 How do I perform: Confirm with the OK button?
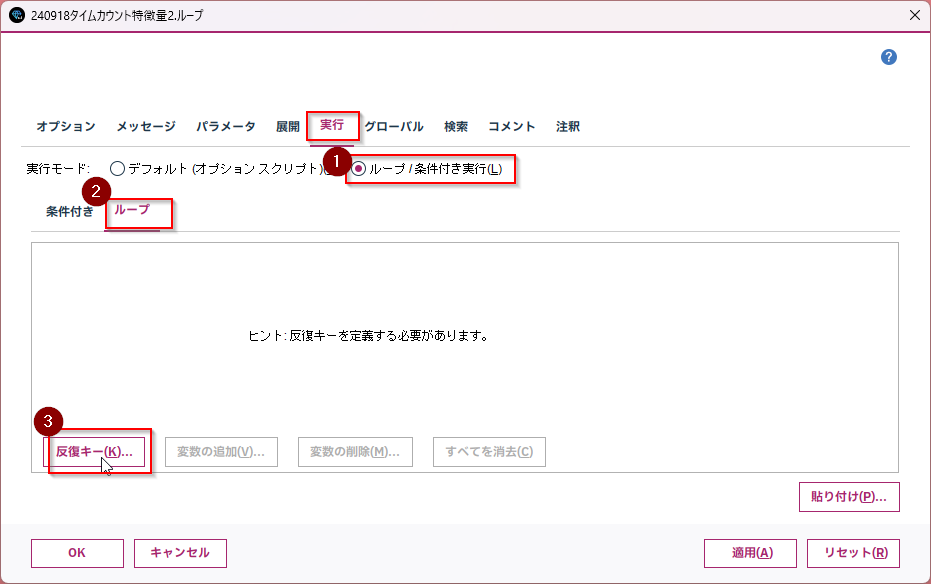[x=77, y=553]
